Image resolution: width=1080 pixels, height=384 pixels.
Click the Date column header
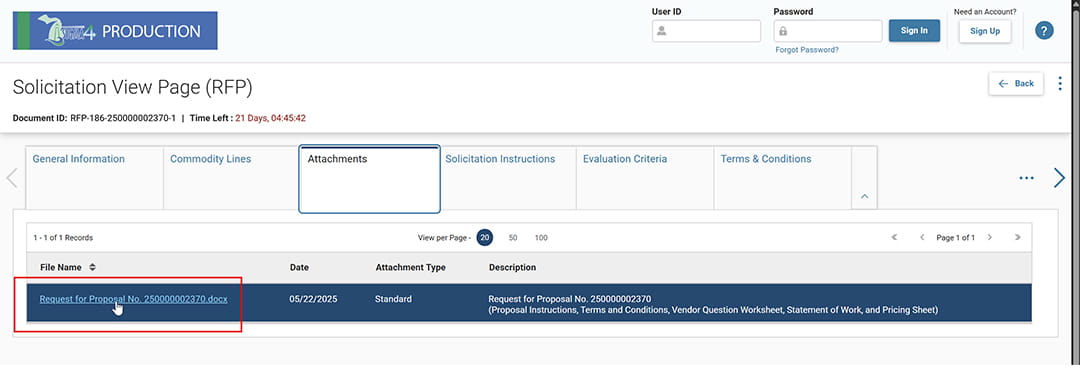pyautogui.click(x=299, y=267)
